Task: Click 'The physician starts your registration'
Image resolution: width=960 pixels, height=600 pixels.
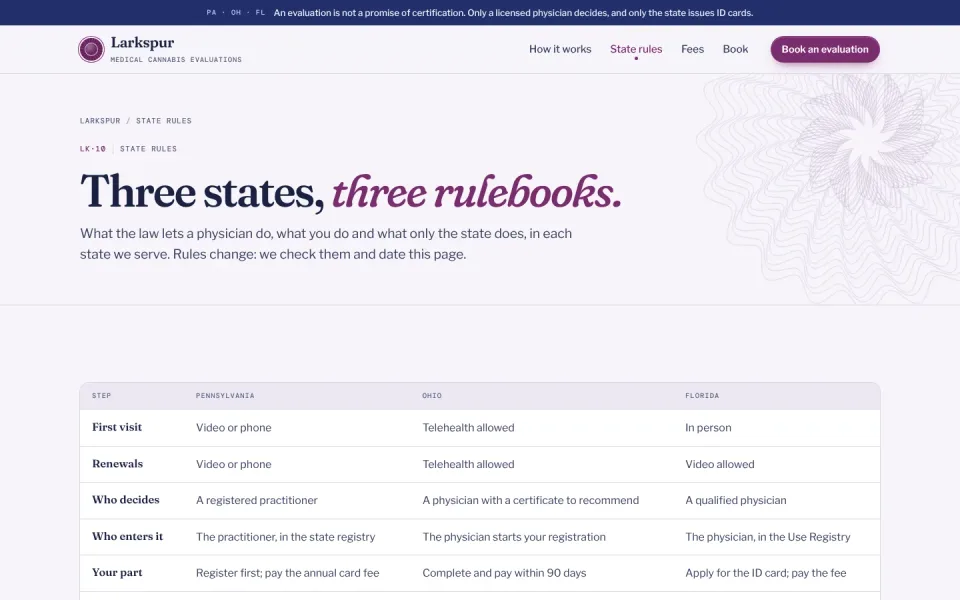Action: 514,537
